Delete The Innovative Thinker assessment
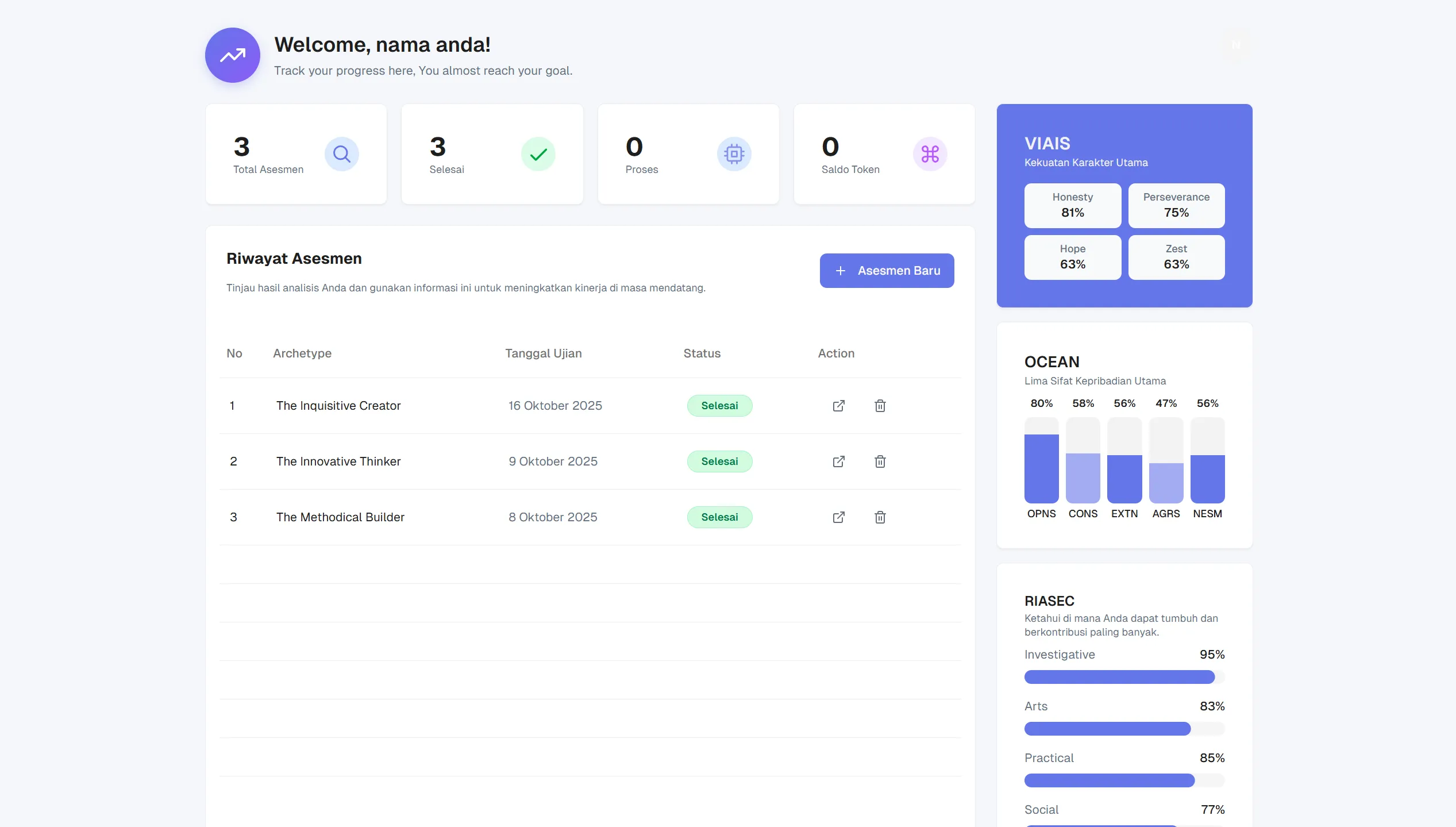 880,461
